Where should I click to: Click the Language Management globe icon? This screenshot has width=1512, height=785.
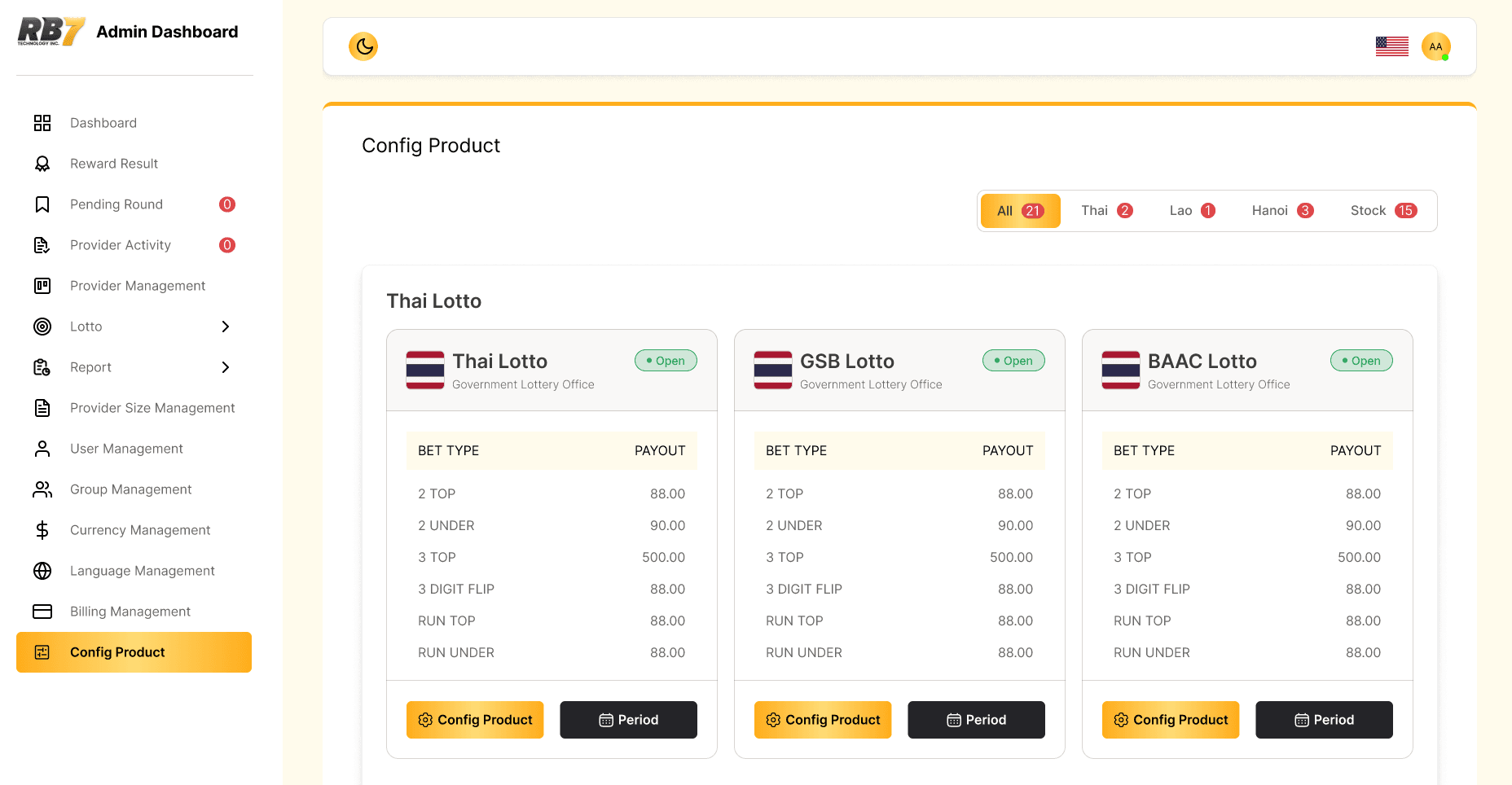click(42, 571)
